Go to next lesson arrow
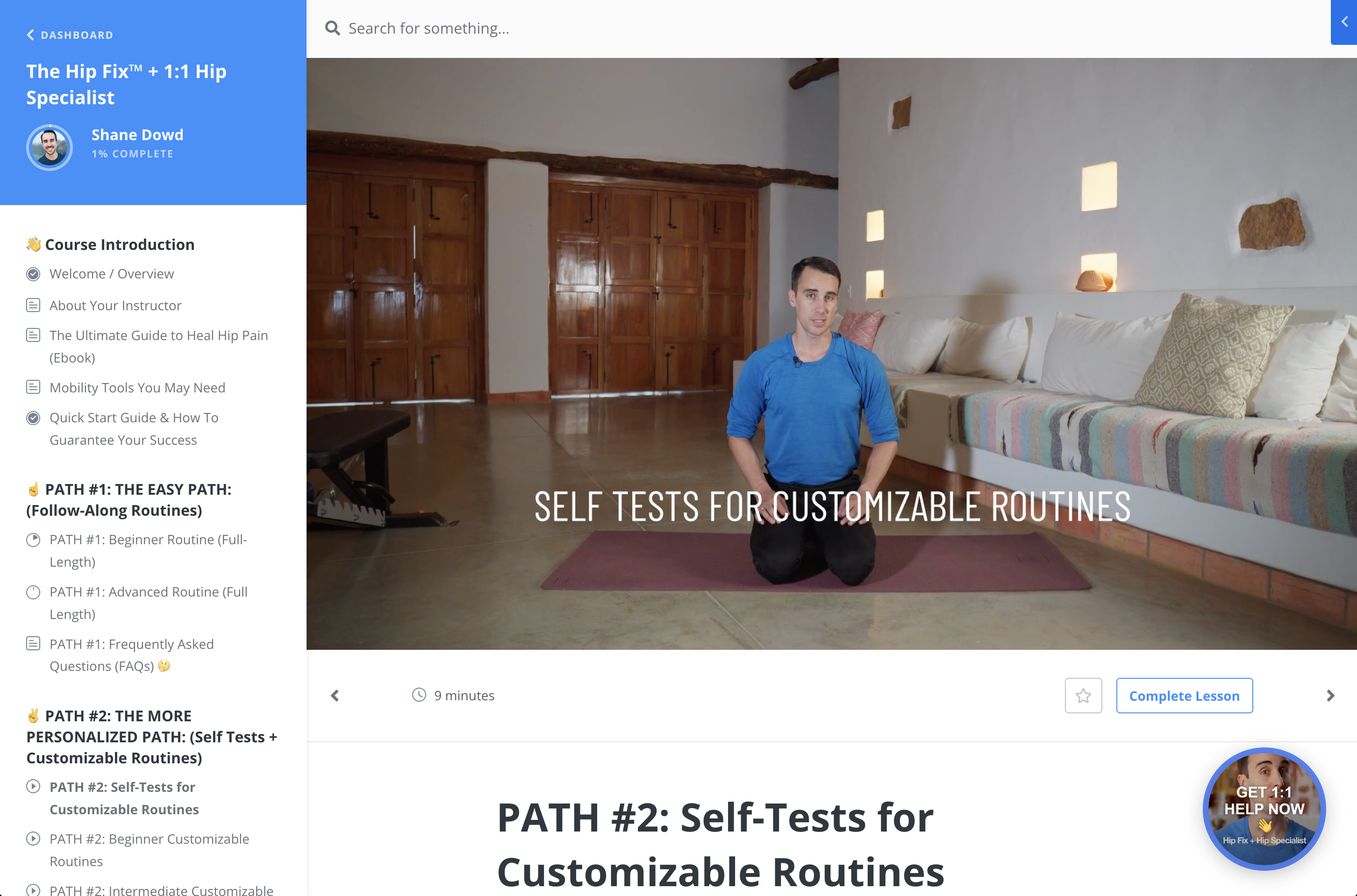Viewport: 1357px width, 896px height. point(1330,696)
